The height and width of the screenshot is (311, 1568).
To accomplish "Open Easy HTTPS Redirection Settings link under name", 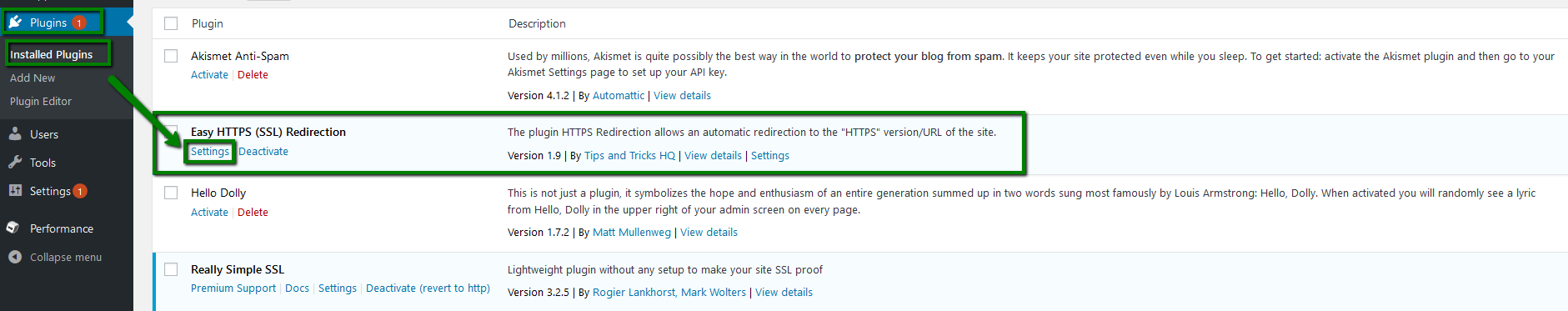I will (209, 151).
